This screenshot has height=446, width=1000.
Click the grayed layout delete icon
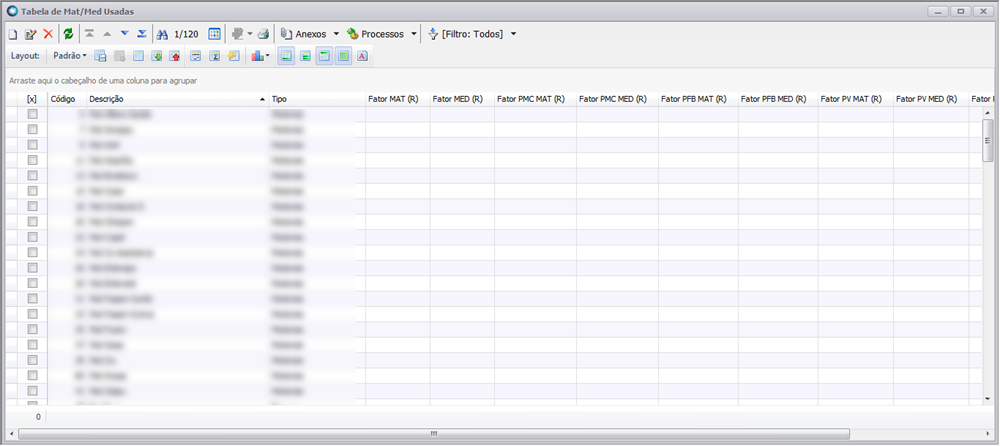pos(119,56)
